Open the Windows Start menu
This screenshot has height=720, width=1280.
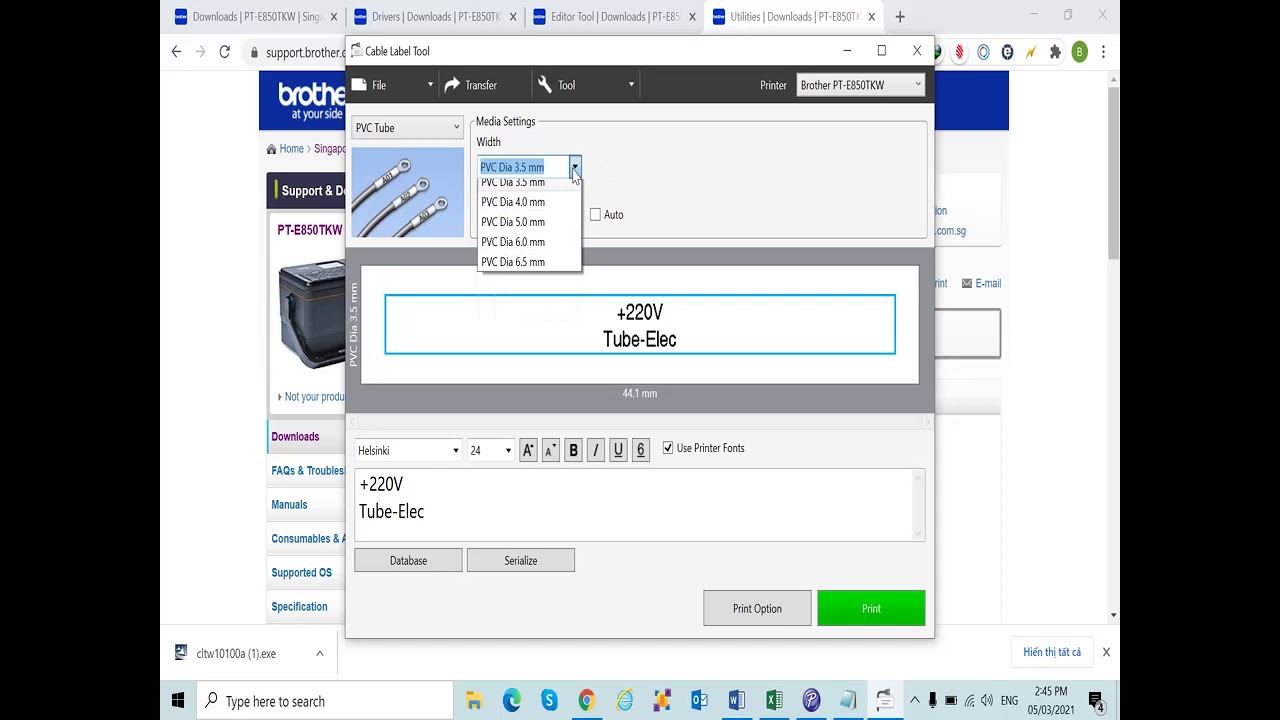point(178,701)
